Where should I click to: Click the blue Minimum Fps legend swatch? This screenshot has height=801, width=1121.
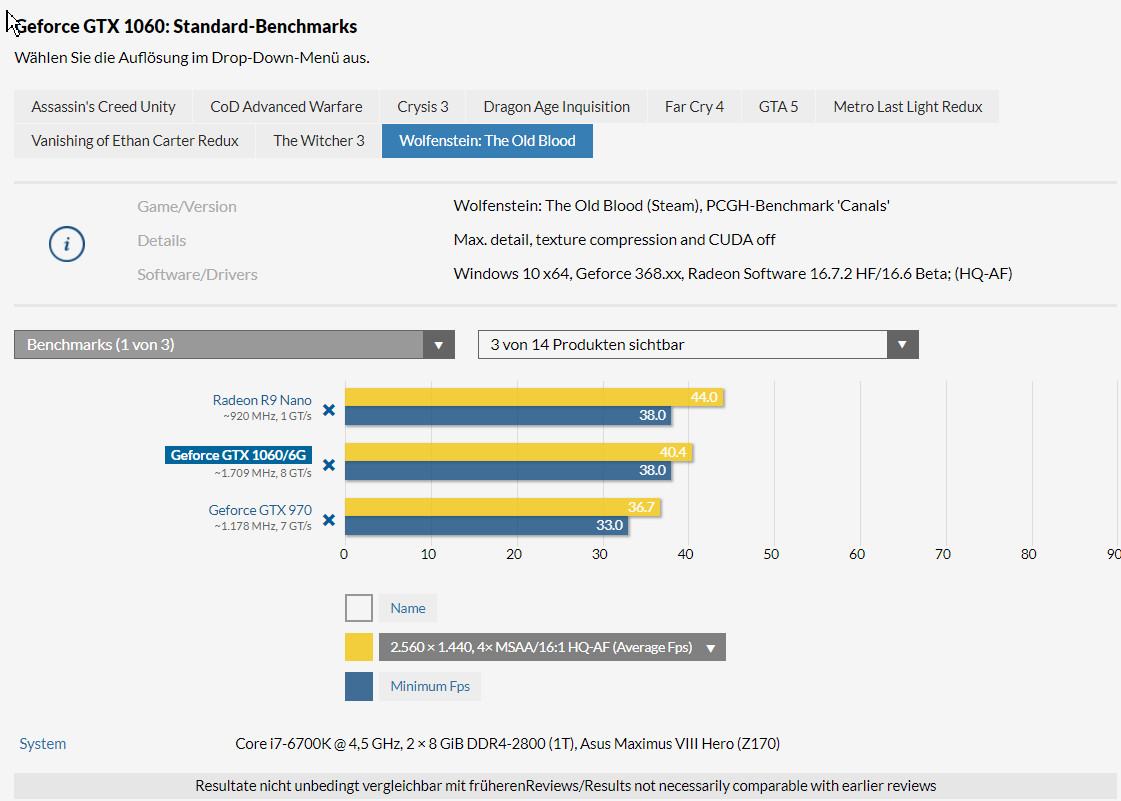359,687
